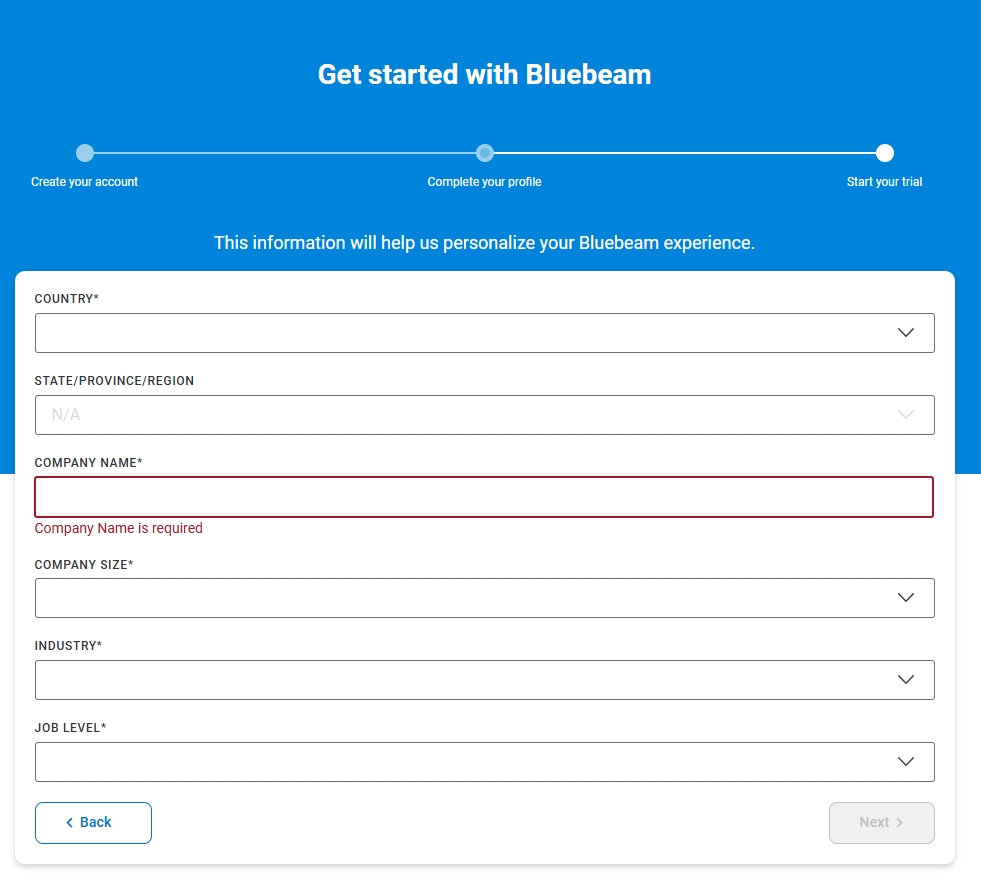The height and width of the screenshot is (895, 981).
Task: Click the "Create your account" step circle
Action: click(x=85, y=153)
